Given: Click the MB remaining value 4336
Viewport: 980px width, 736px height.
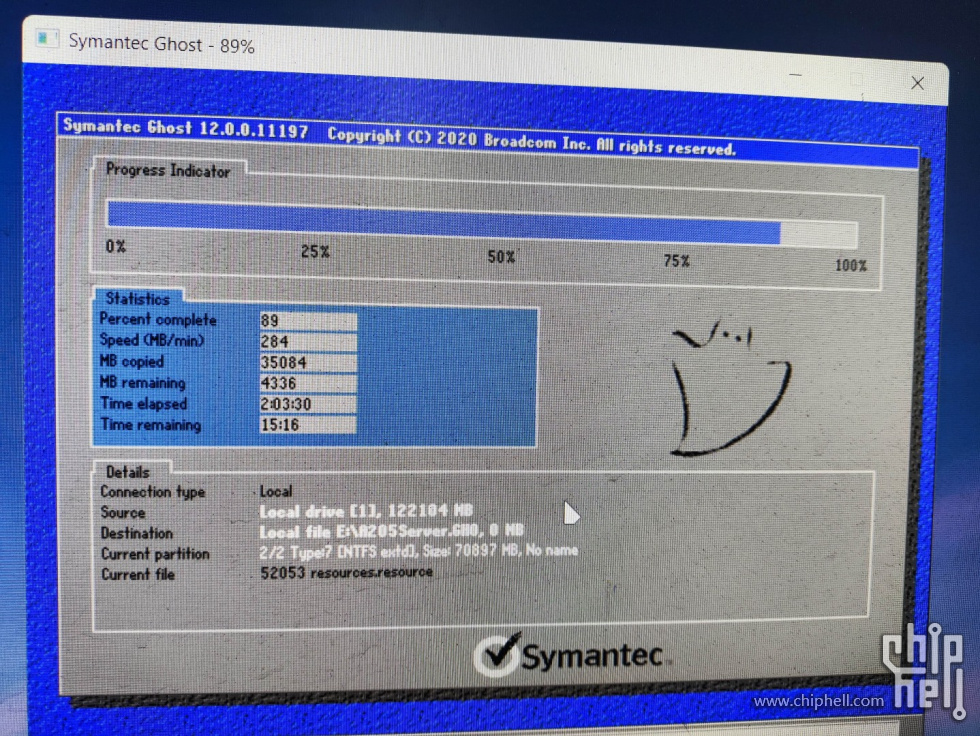Looking at the screenshot, I should point(308,383).
